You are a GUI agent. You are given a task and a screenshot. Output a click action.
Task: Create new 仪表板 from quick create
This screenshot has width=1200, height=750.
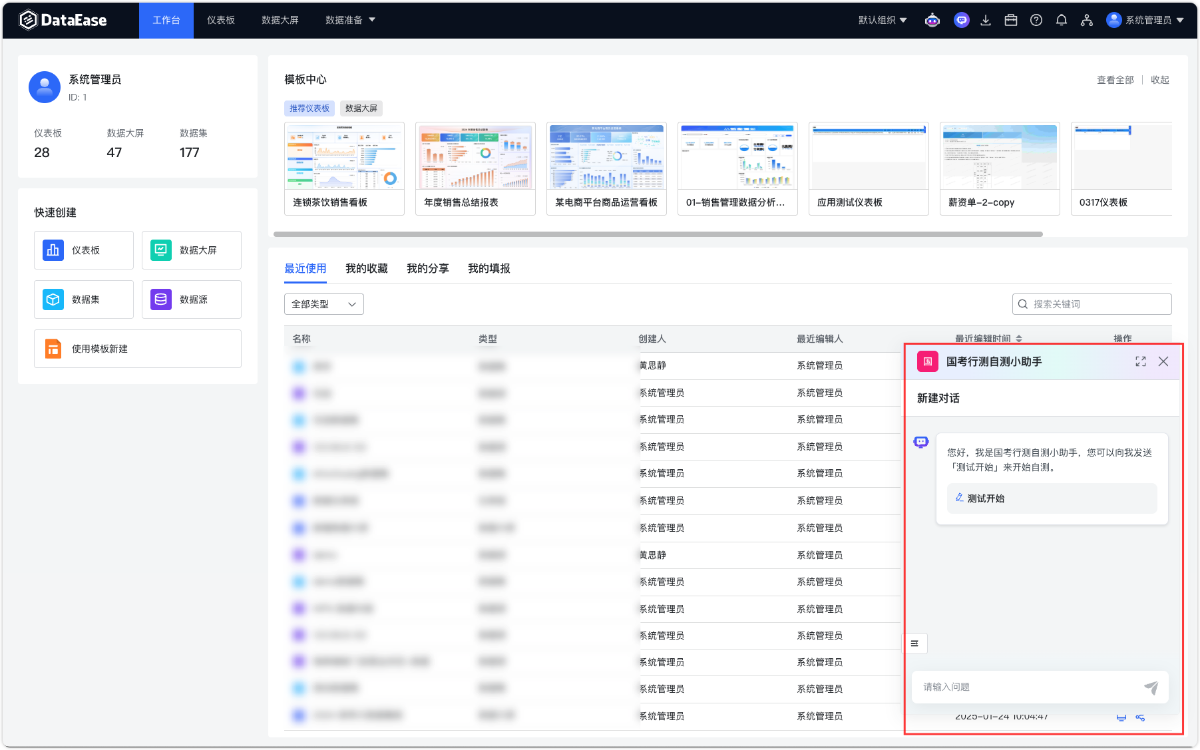pos(84,250)
